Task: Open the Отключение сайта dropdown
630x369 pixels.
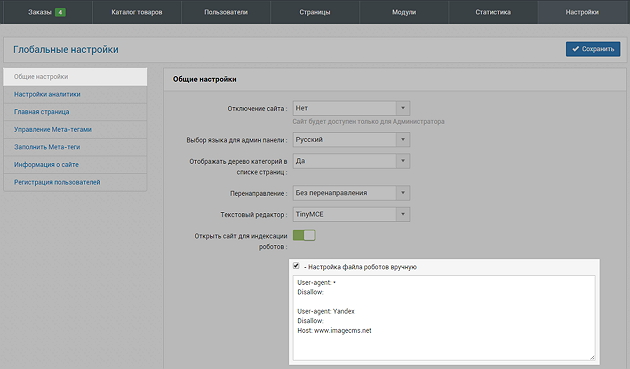Action: 351,108
